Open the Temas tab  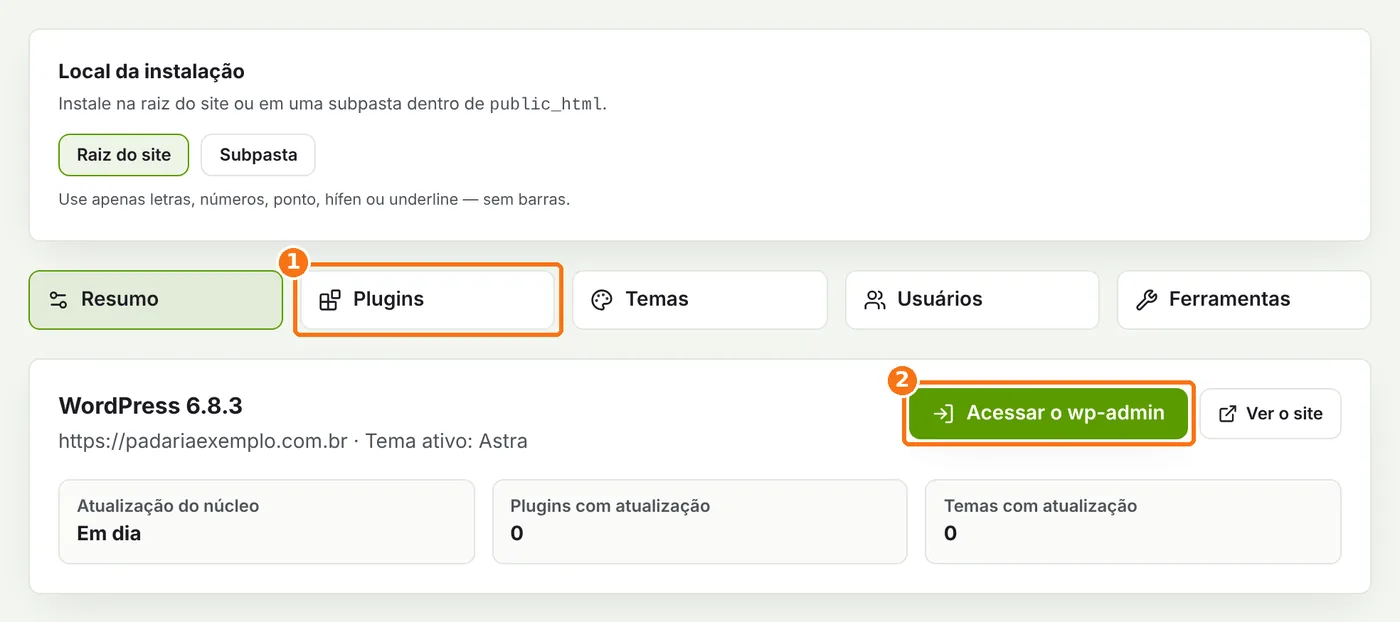[700, 299]
